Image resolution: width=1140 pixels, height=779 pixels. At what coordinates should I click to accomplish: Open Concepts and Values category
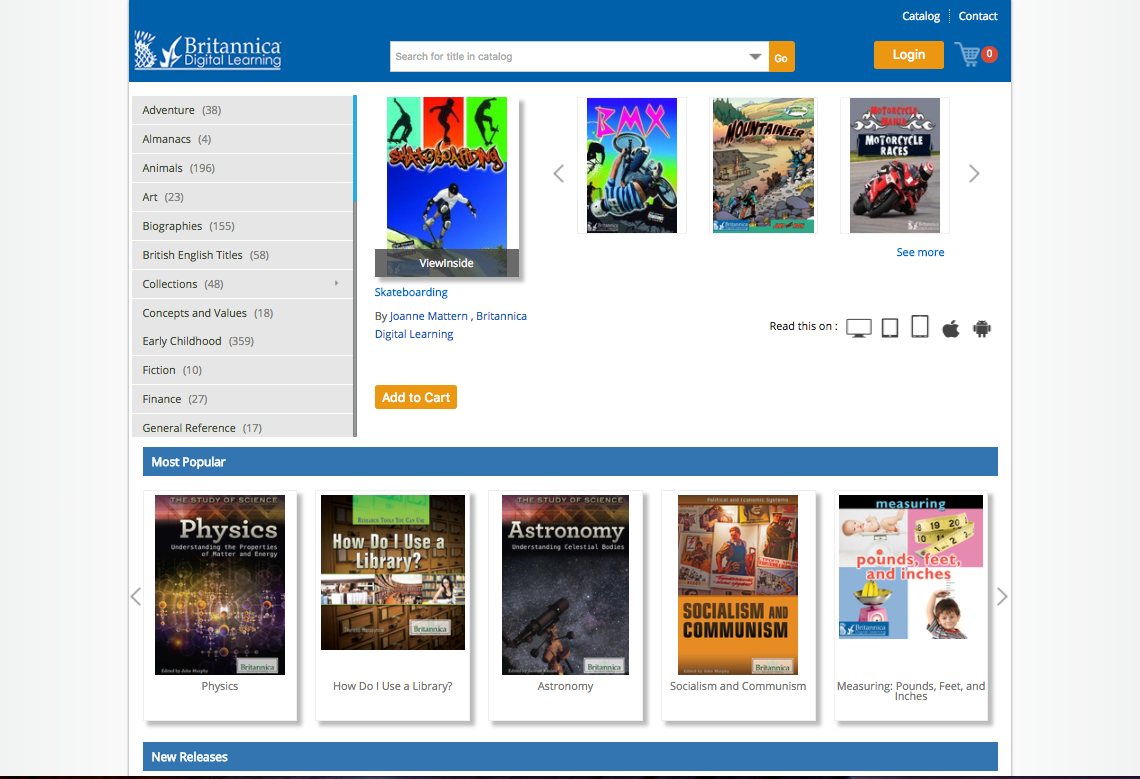[x=242, y=313]
